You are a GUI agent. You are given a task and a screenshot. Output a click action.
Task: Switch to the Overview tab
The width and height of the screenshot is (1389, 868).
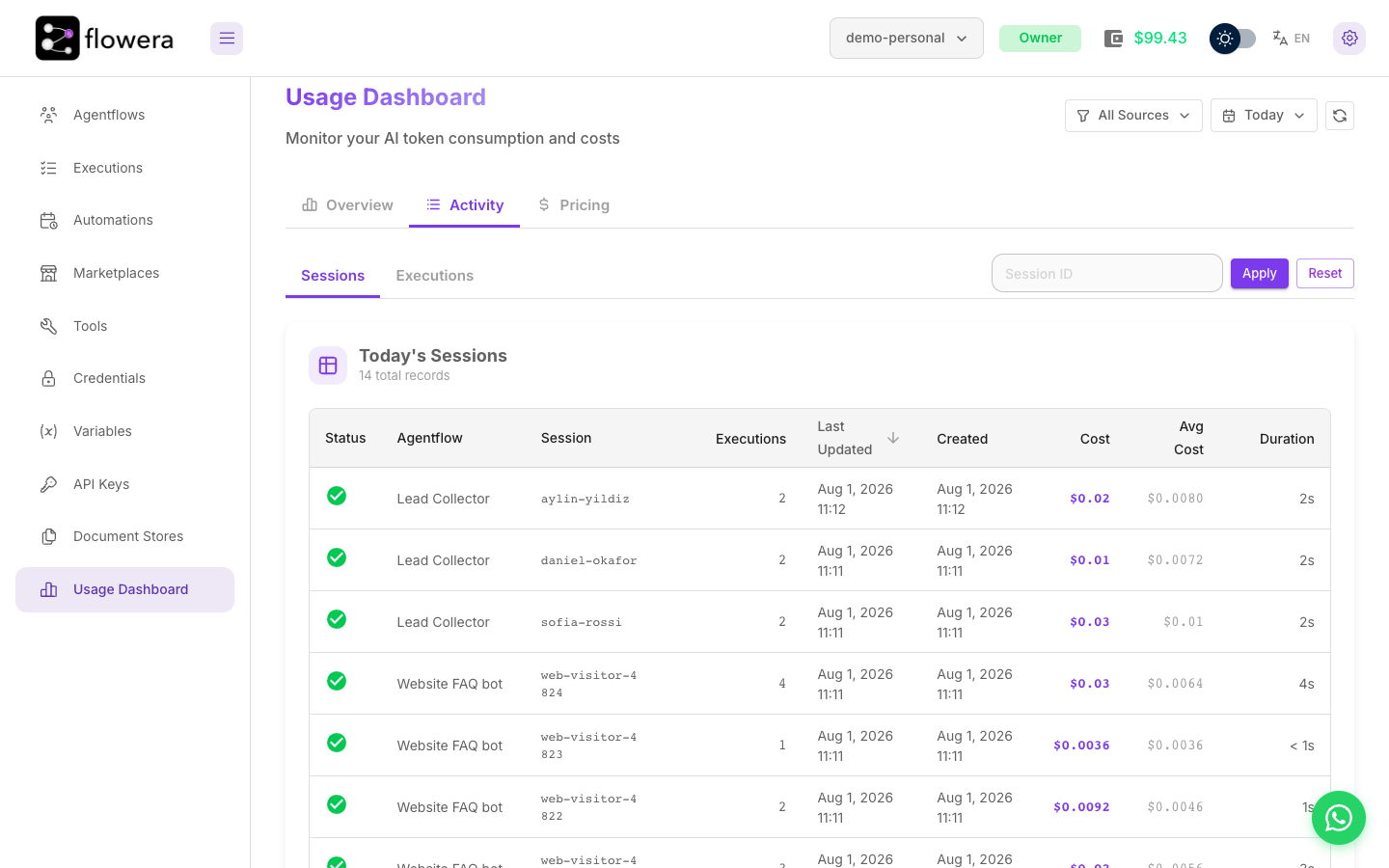[x=347, y=204]
